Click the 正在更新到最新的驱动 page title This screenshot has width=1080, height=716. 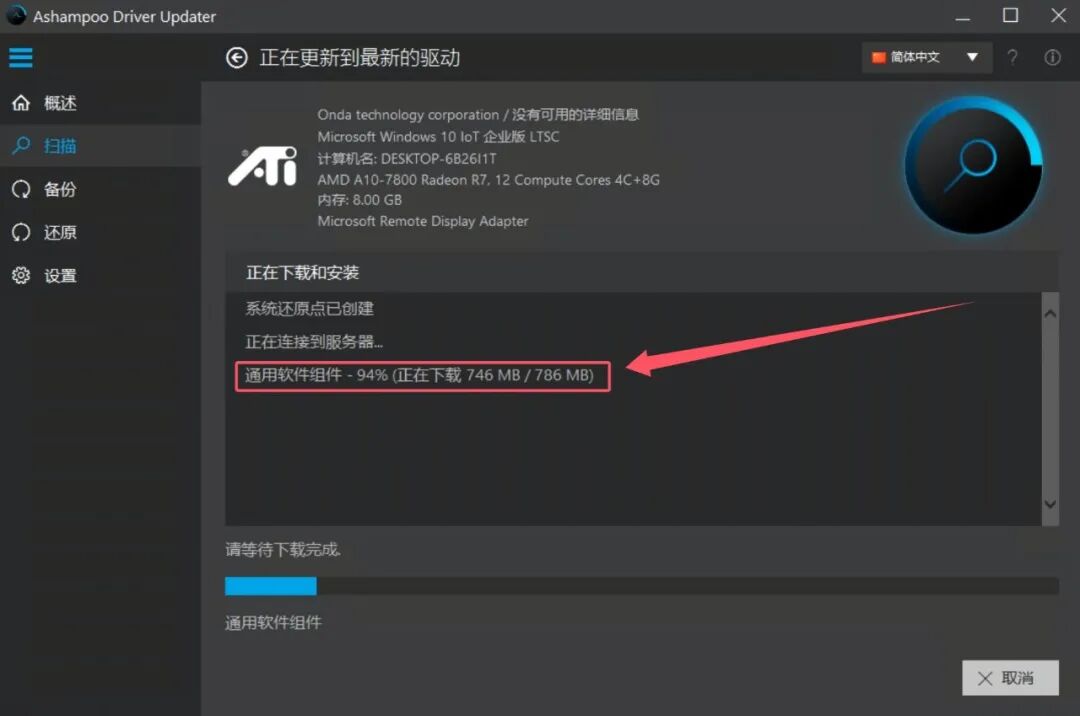click(x=360, y=58)
